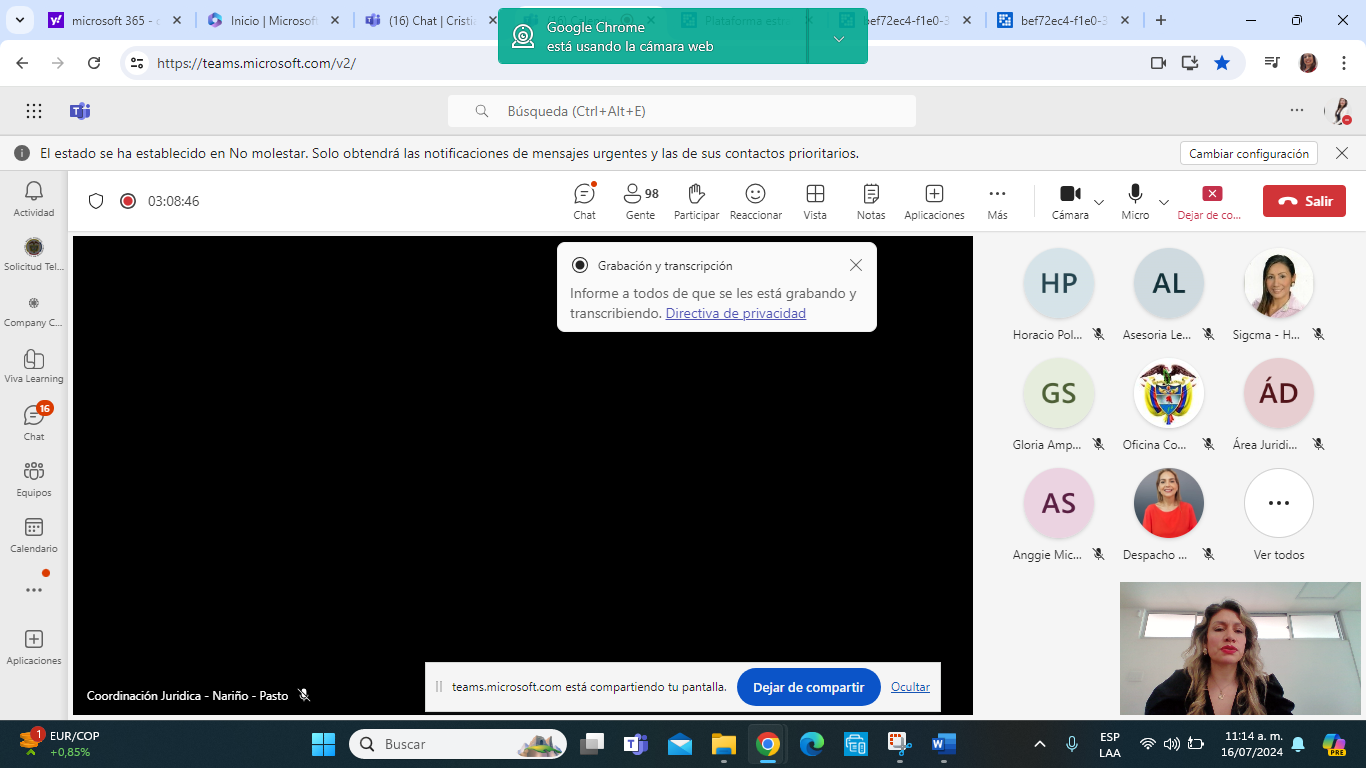Open Windows Start menu
1366x768 pixels.
323,744
